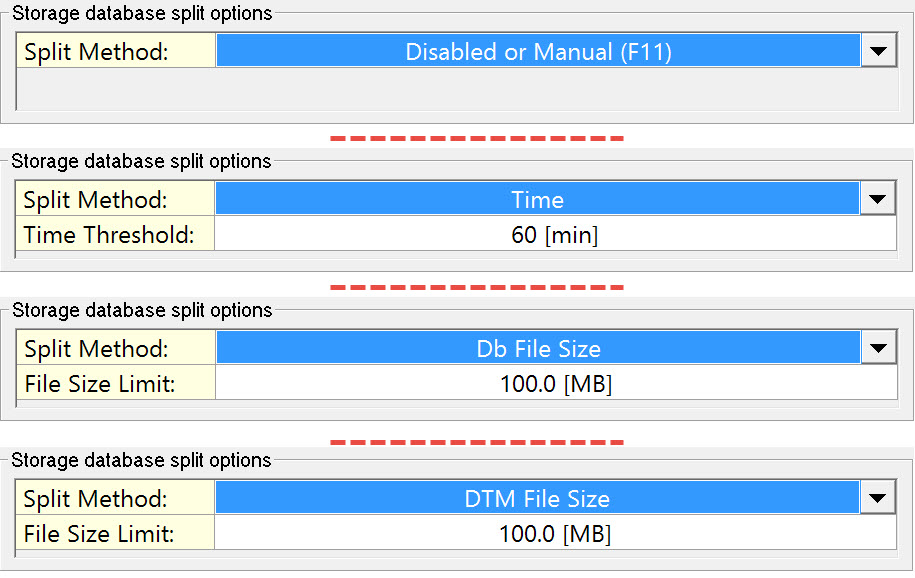Viewport: 915px width, 578px height.
Task: Expand the dropdown arrow next to Time method
Action: tap(878, 199)
